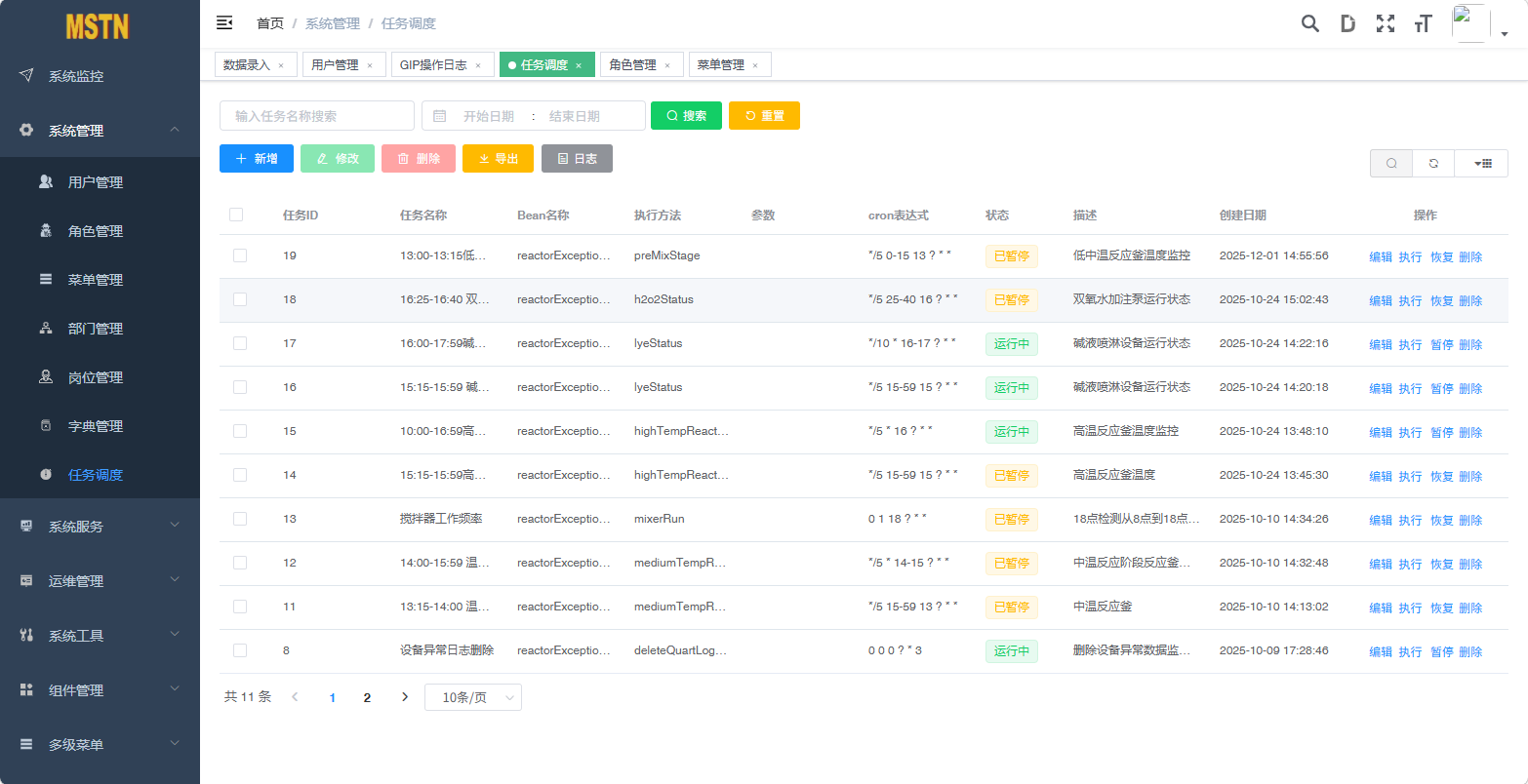Switch to the 用户管理 tab
1528x784 pixels.
335,65
